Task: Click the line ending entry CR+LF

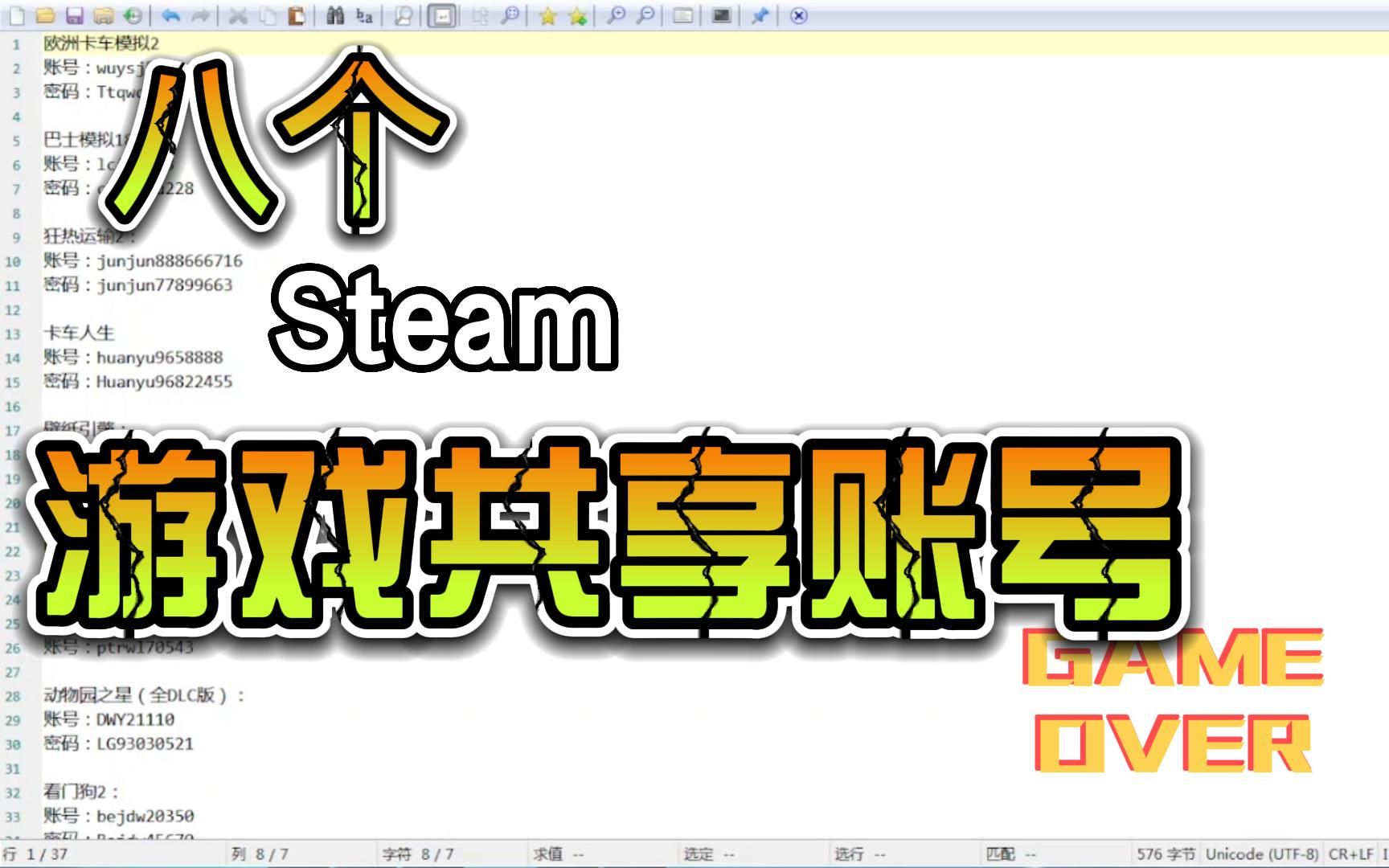Action: (1351, 854)
